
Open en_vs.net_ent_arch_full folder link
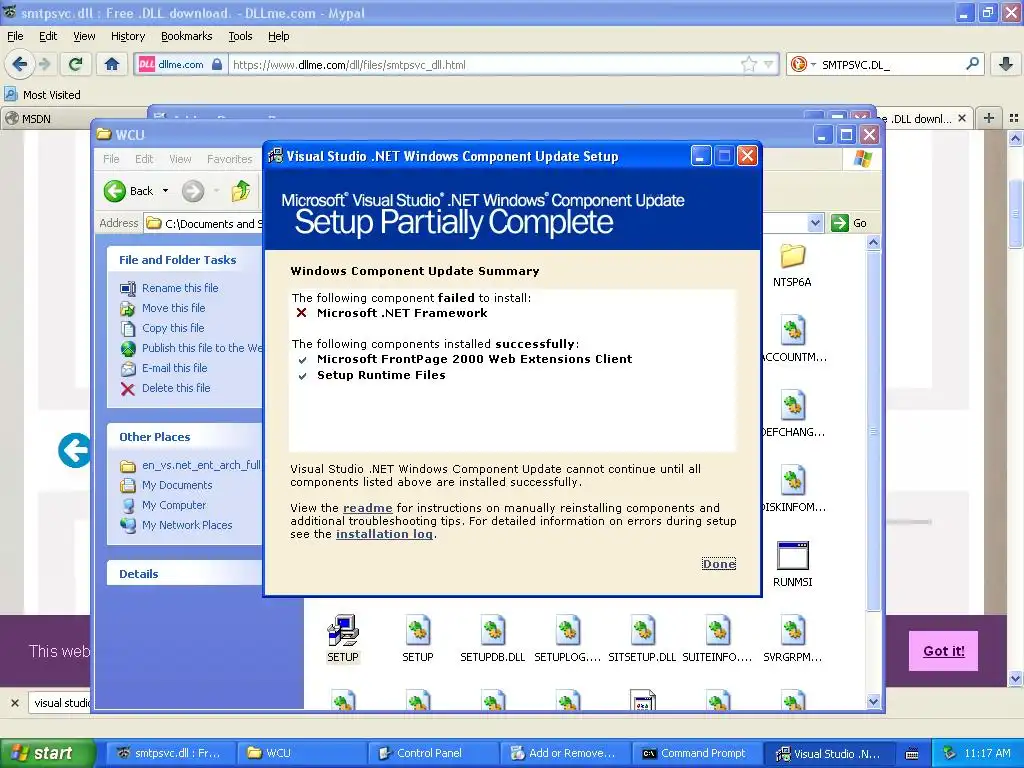(201, 465)
